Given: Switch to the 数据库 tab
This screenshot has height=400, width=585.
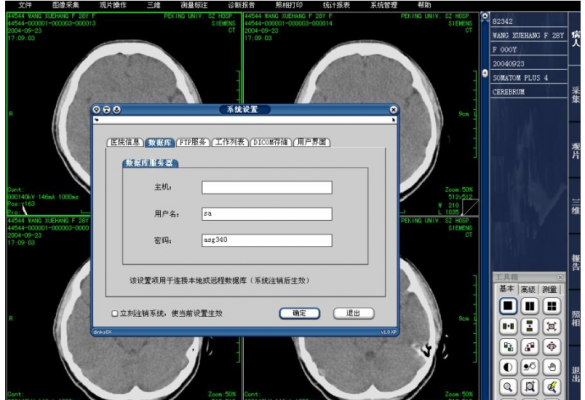Looking at the screenshot, I should pyautogui.click(x=160, y=143).
